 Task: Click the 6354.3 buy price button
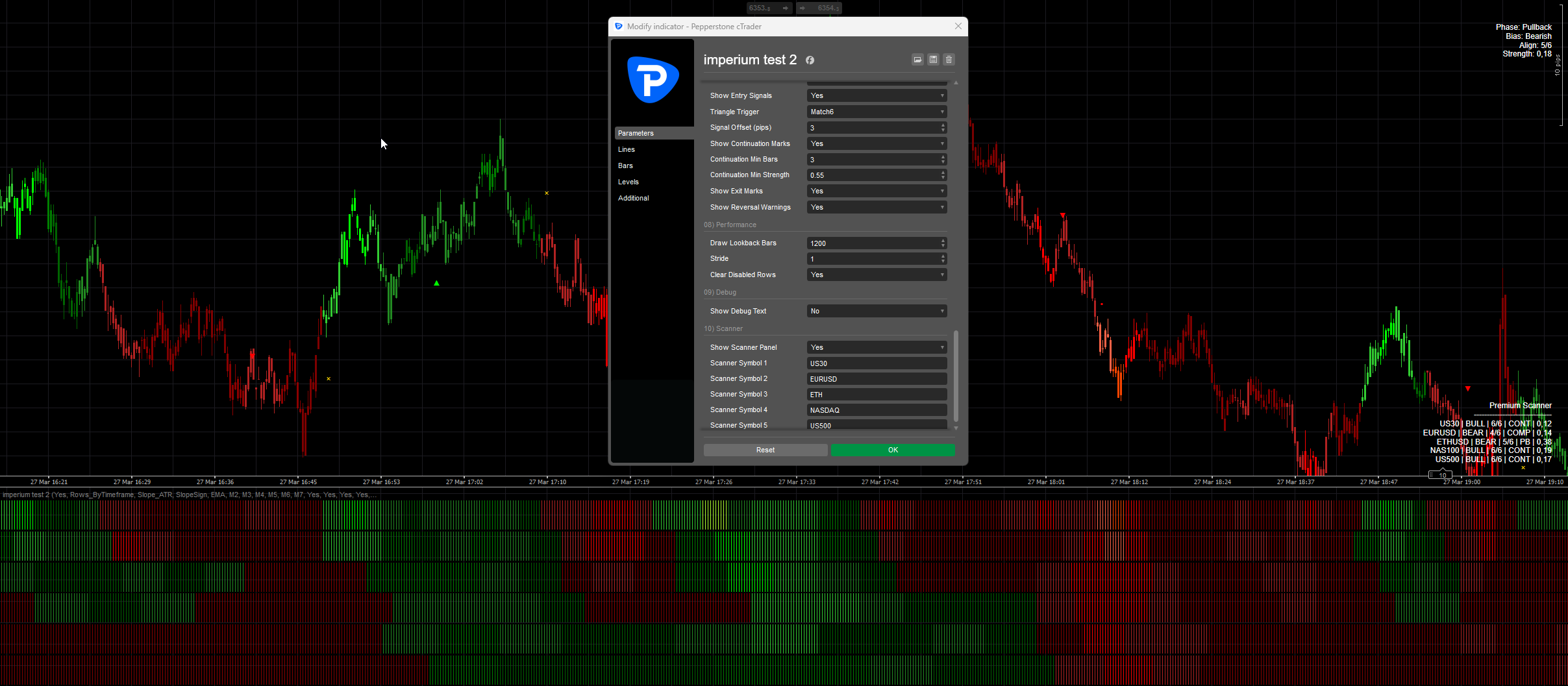pyautogui.click(x=819, y=8)
